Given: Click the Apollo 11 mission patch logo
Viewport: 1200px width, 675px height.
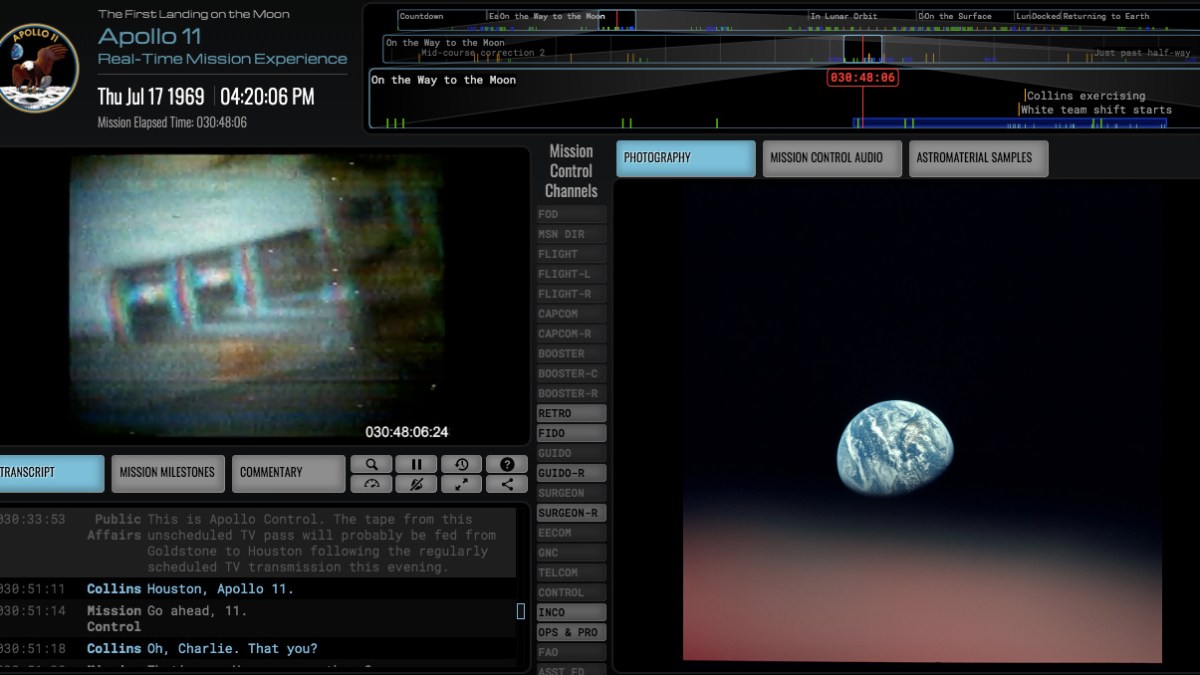Looking at the screenshot, I should (x=39, y=68).
